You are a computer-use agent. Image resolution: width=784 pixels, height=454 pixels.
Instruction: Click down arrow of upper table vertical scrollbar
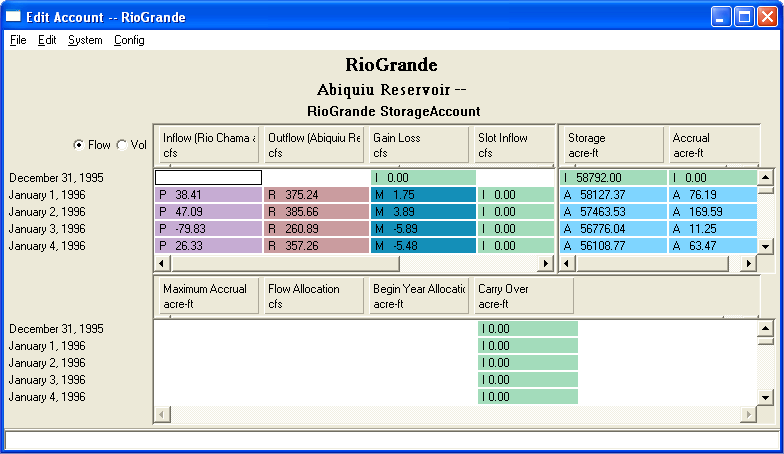point(766,246)
